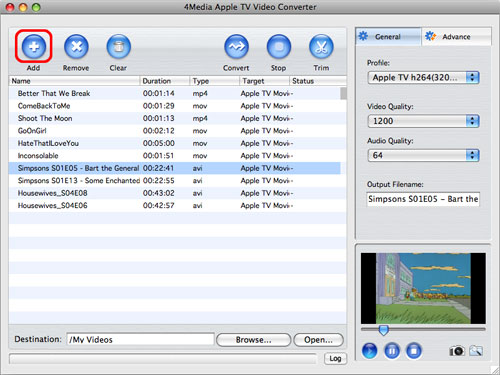Screen dimensions: 500x375
Task: Click the Output Filename field
Action: click(x=423, y=199)
